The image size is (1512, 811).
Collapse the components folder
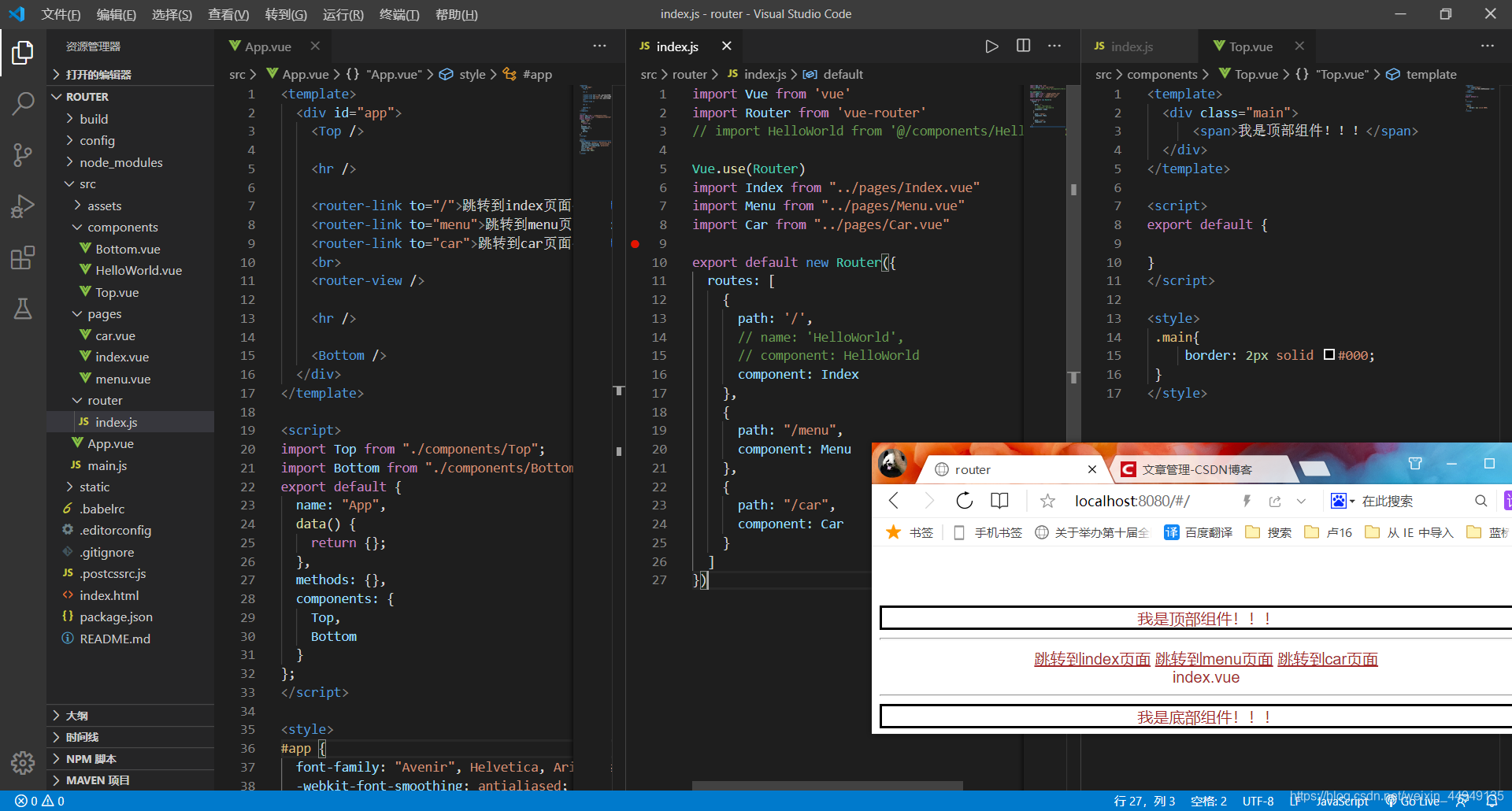[x=131, y=227]
